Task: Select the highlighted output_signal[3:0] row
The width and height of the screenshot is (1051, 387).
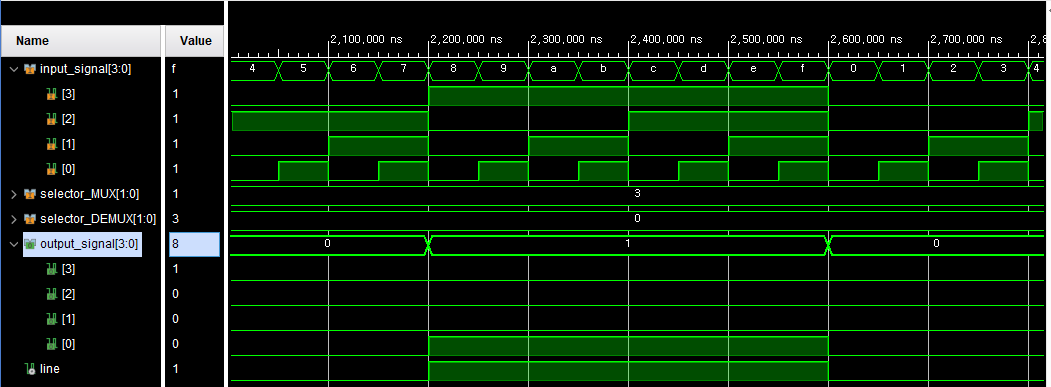Action: pyautogui.click(x=81, y=244)
